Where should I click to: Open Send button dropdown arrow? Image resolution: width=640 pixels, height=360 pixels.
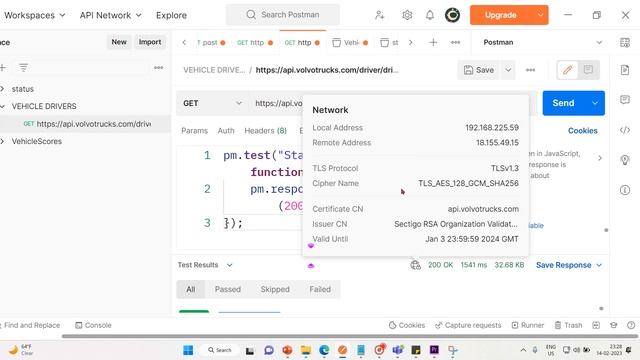[595, 103]
